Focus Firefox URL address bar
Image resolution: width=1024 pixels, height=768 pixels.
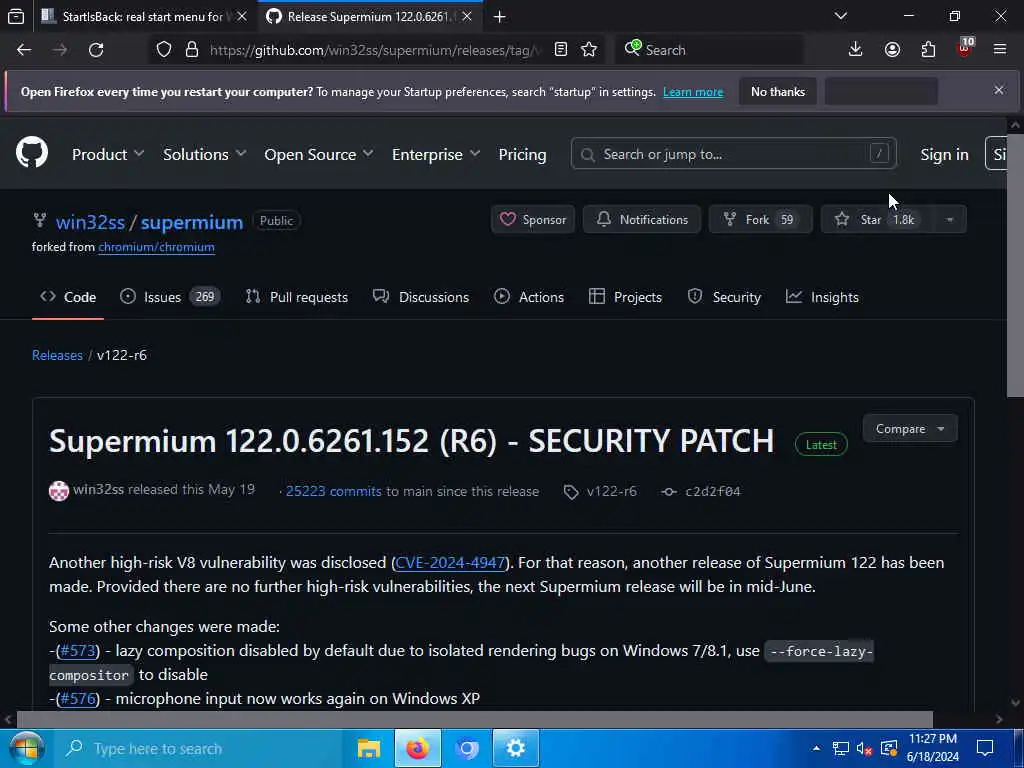coord(374,50)
